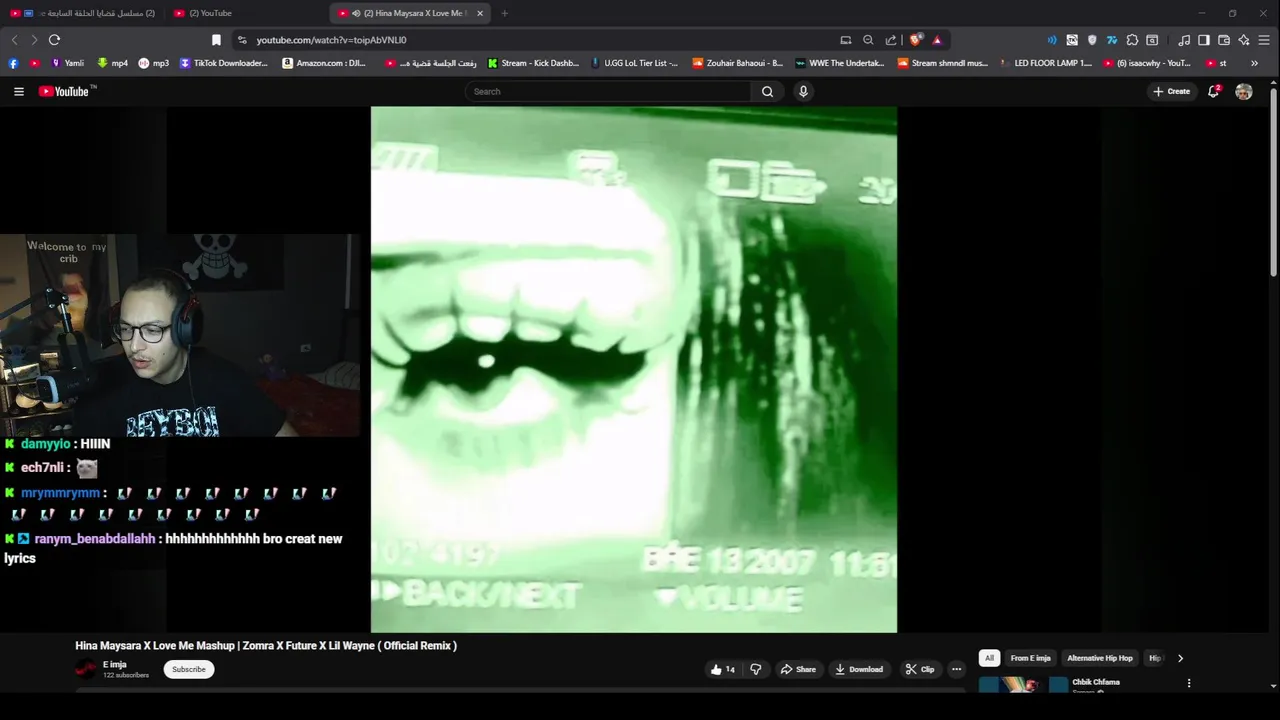Click the YouTube search magnifier button
1280x720 pixels.
click(x=767, y=91)
